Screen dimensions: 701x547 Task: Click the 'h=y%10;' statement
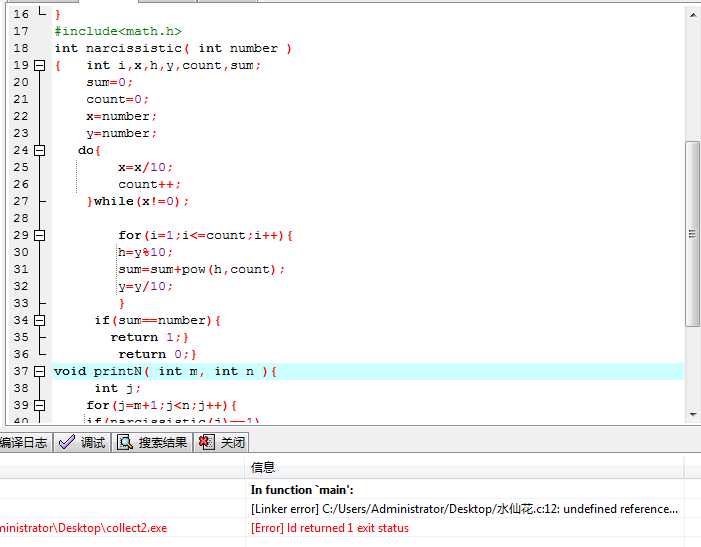145,252
